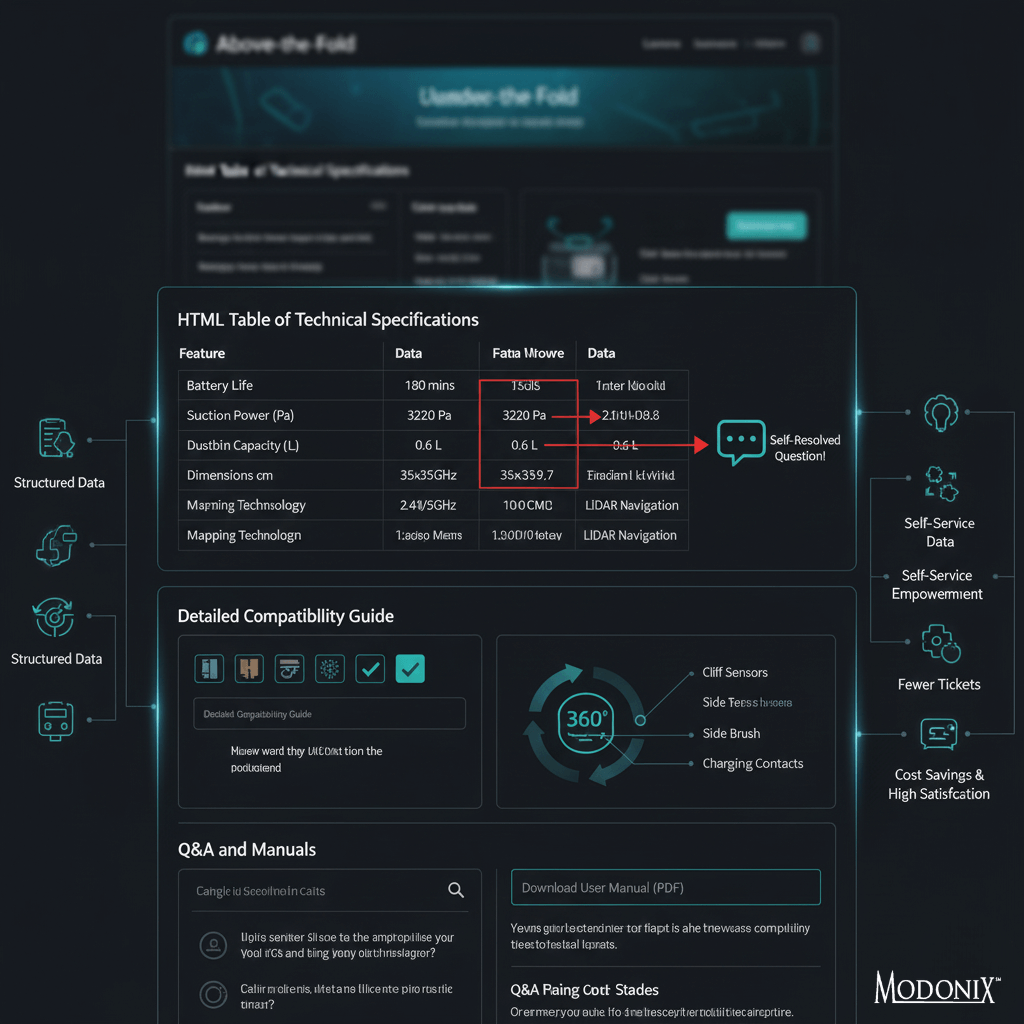1024x1024 pixels.
Task: Enable the teal highlighted checkmark in compatibility guide
Action: [410, 668]
